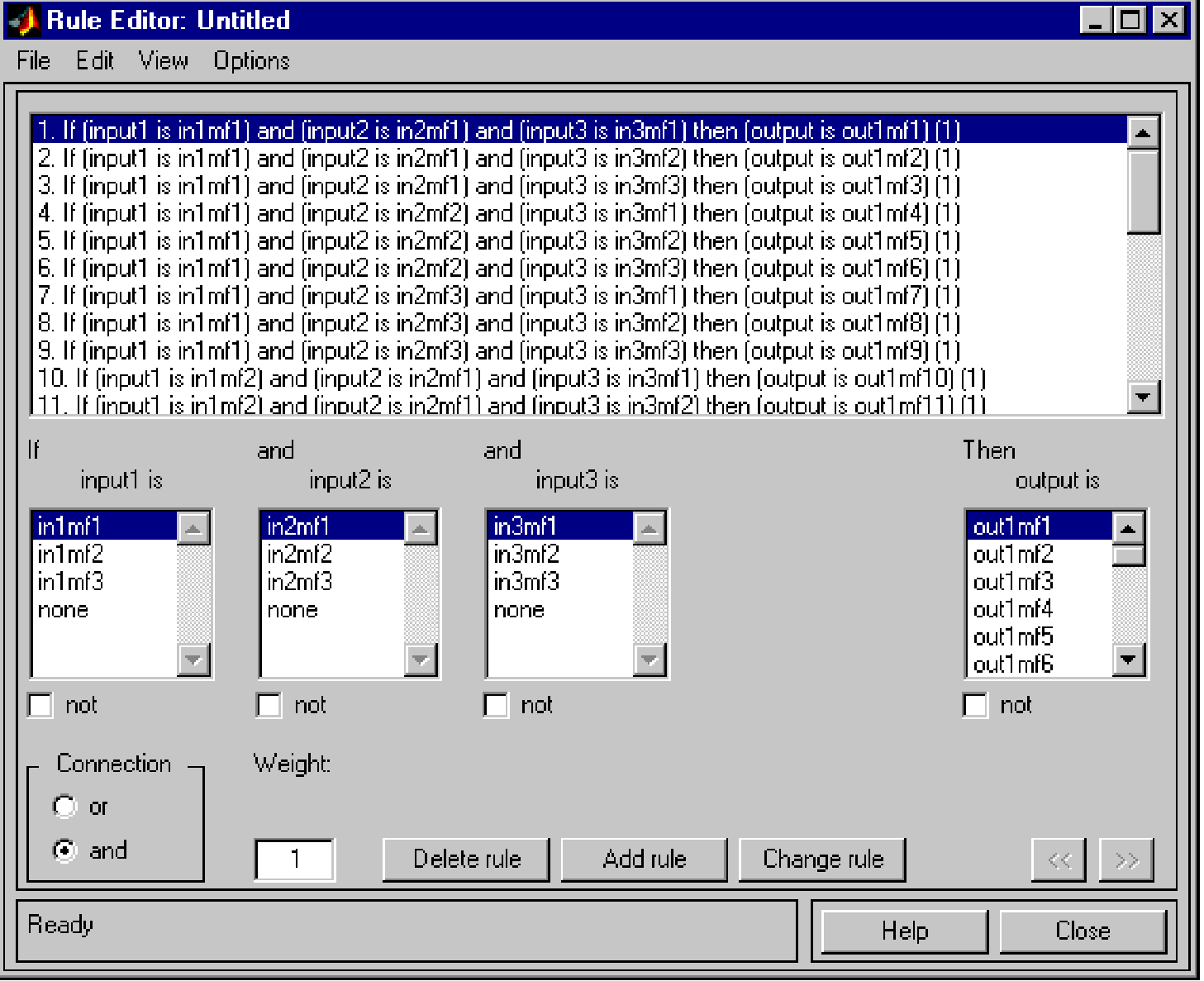The image size is (1204, 981).
Task: Select rule 3 with output out1mf3
Action: [x=579, y=186]
